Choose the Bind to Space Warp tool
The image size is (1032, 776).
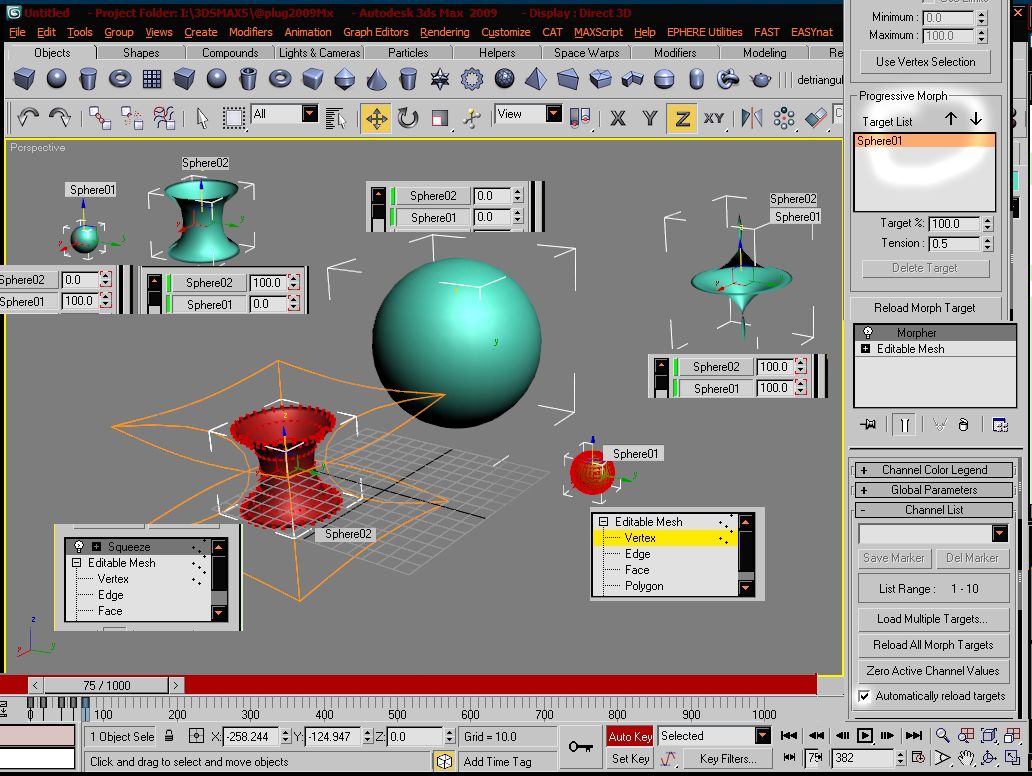[164, 118]
